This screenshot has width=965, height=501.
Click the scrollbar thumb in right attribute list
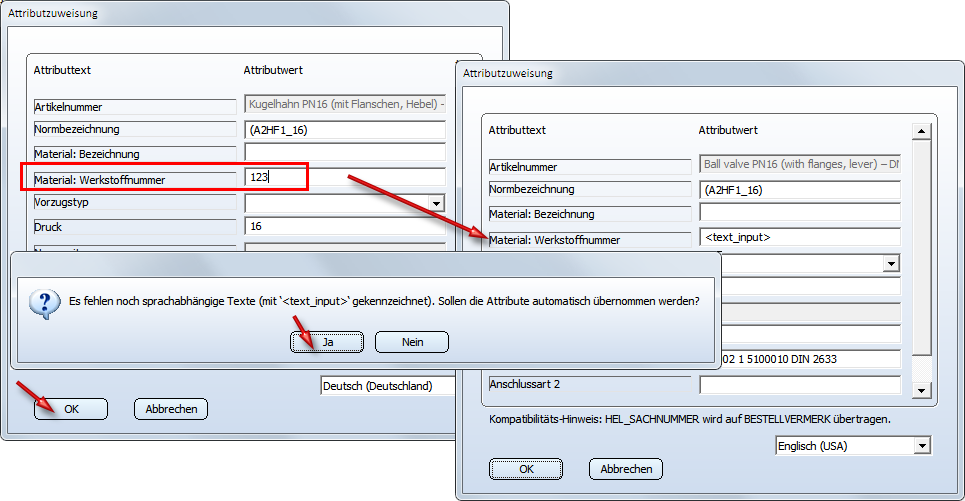tap(921, 247)
